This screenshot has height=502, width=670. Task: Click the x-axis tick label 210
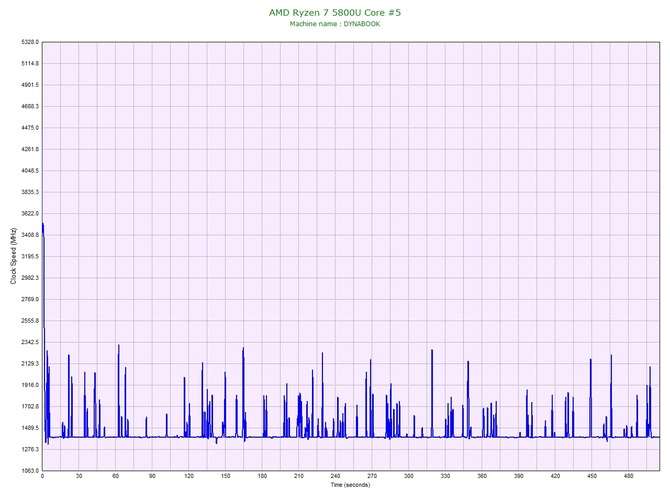pyautogui.click(x=299, y=476)
